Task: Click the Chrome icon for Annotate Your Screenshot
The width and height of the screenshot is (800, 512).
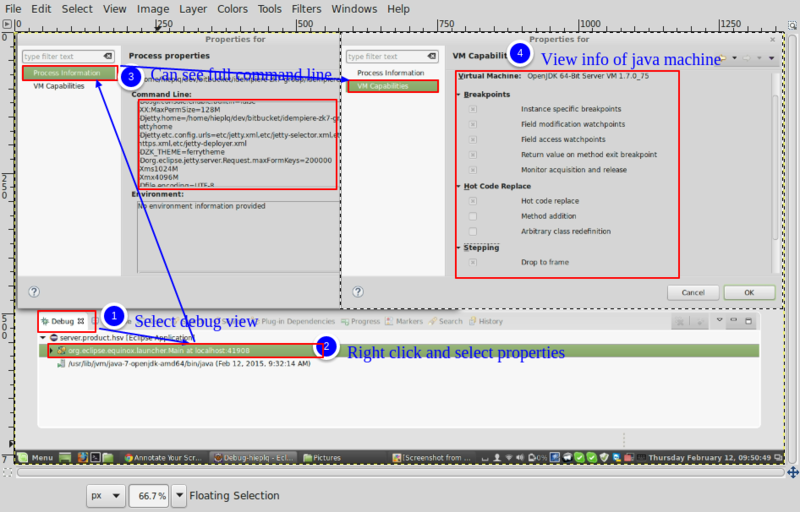Action: click(128, 457)
